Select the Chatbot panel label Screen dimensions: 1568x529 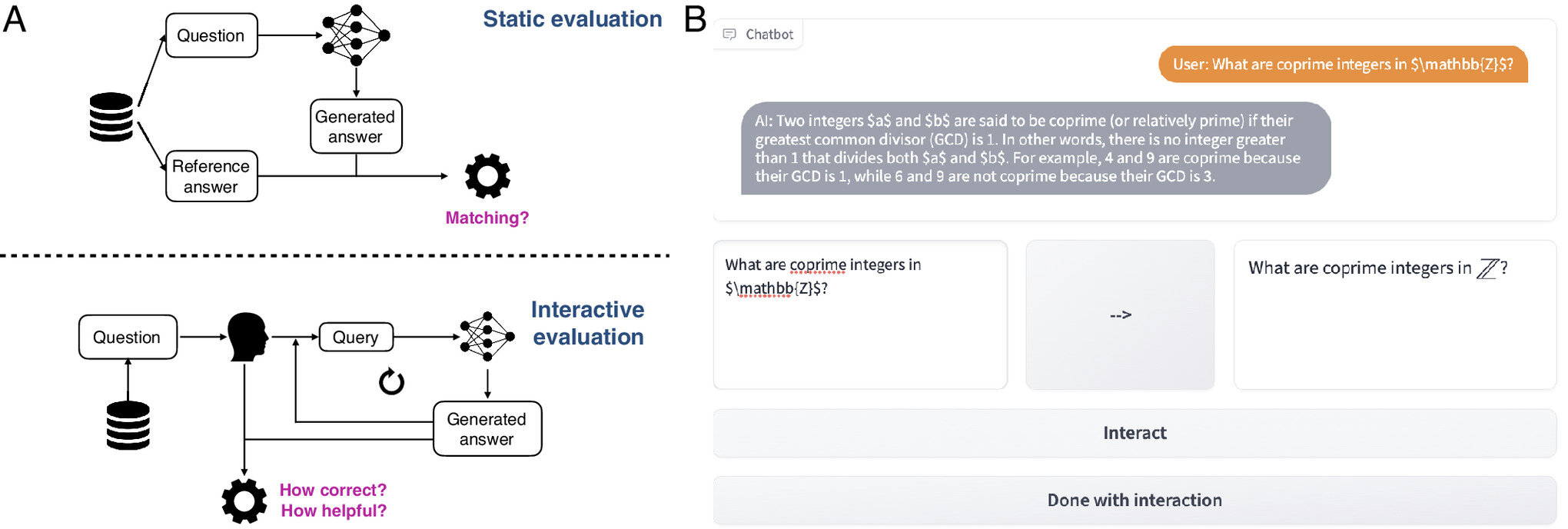769,35
